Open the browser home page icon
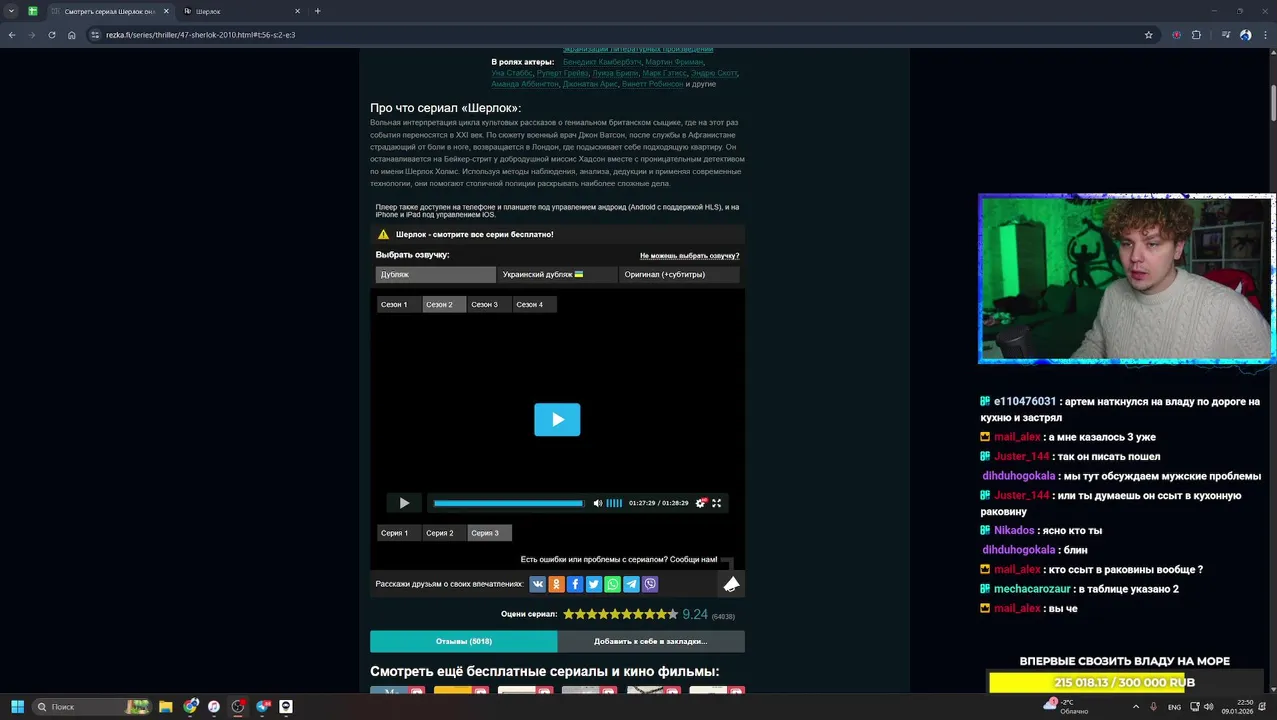Image resolution: width=1277 pixels, height=720 pixels. pos(72,35)
